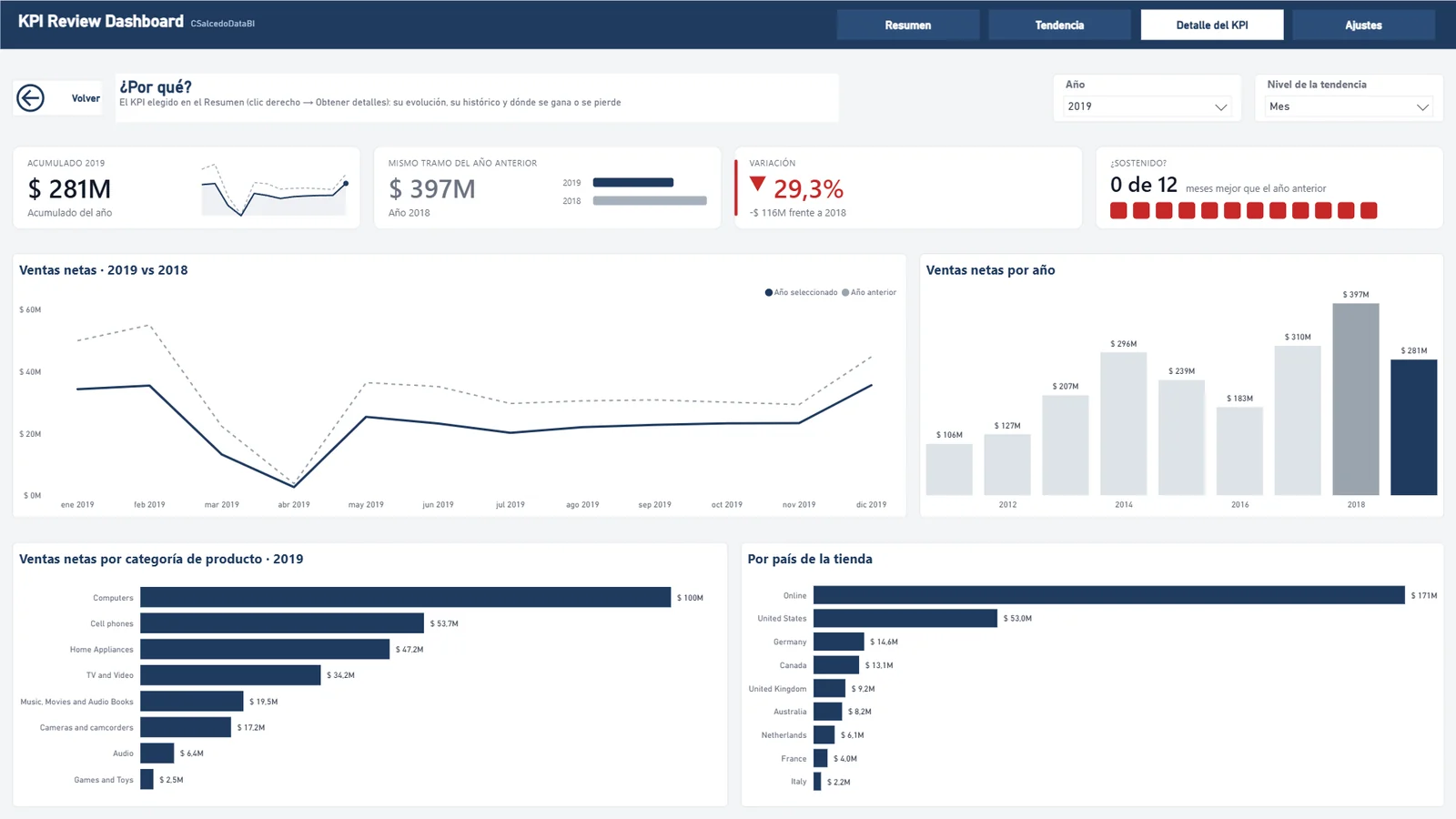Viewport: 1456px width, 819px height.
Task: Click the Año anterior legend entry
Action: 870,293
